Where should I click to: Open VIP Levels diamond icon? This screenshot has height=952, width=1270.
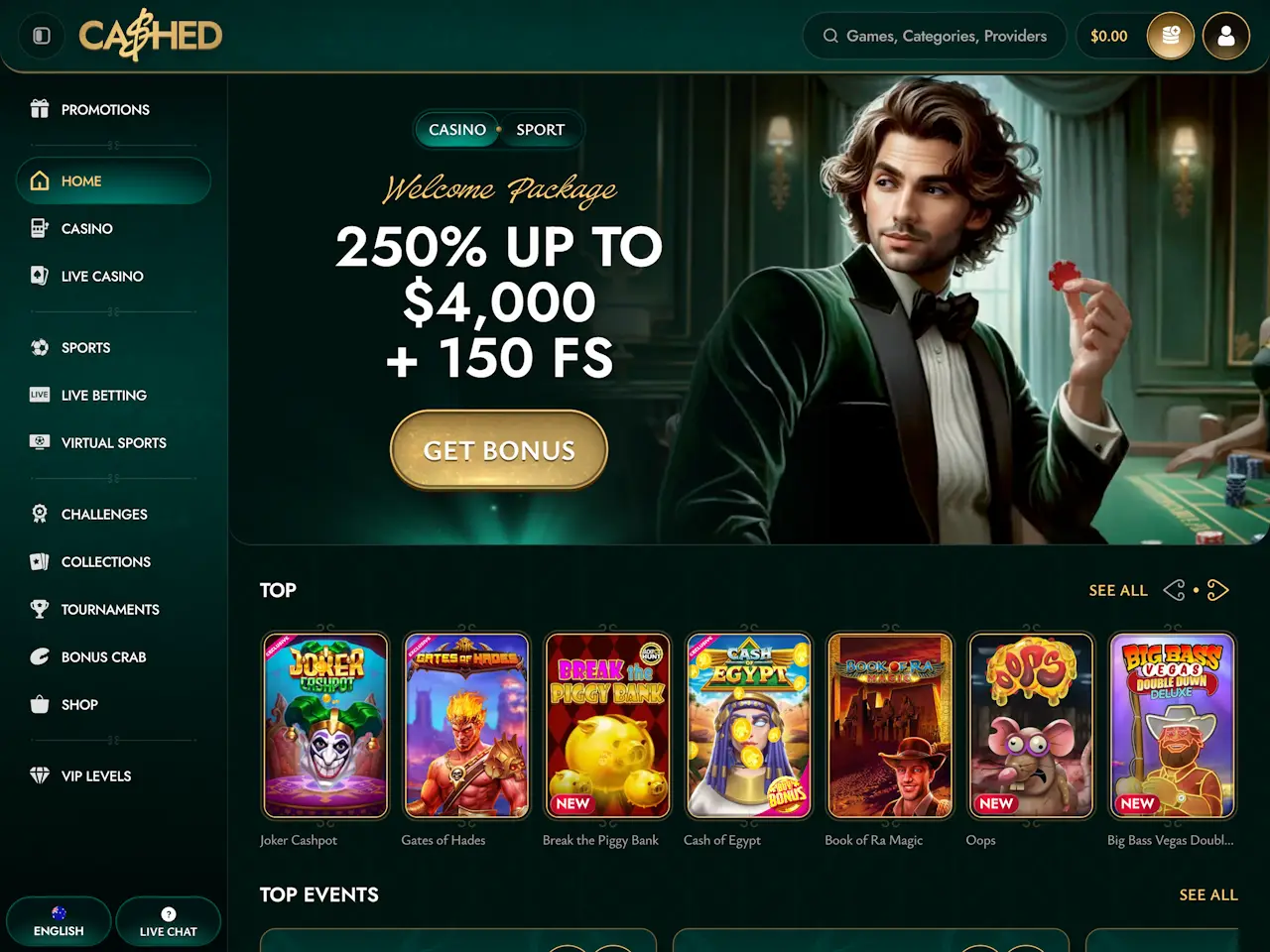click(x=40, y=775)
